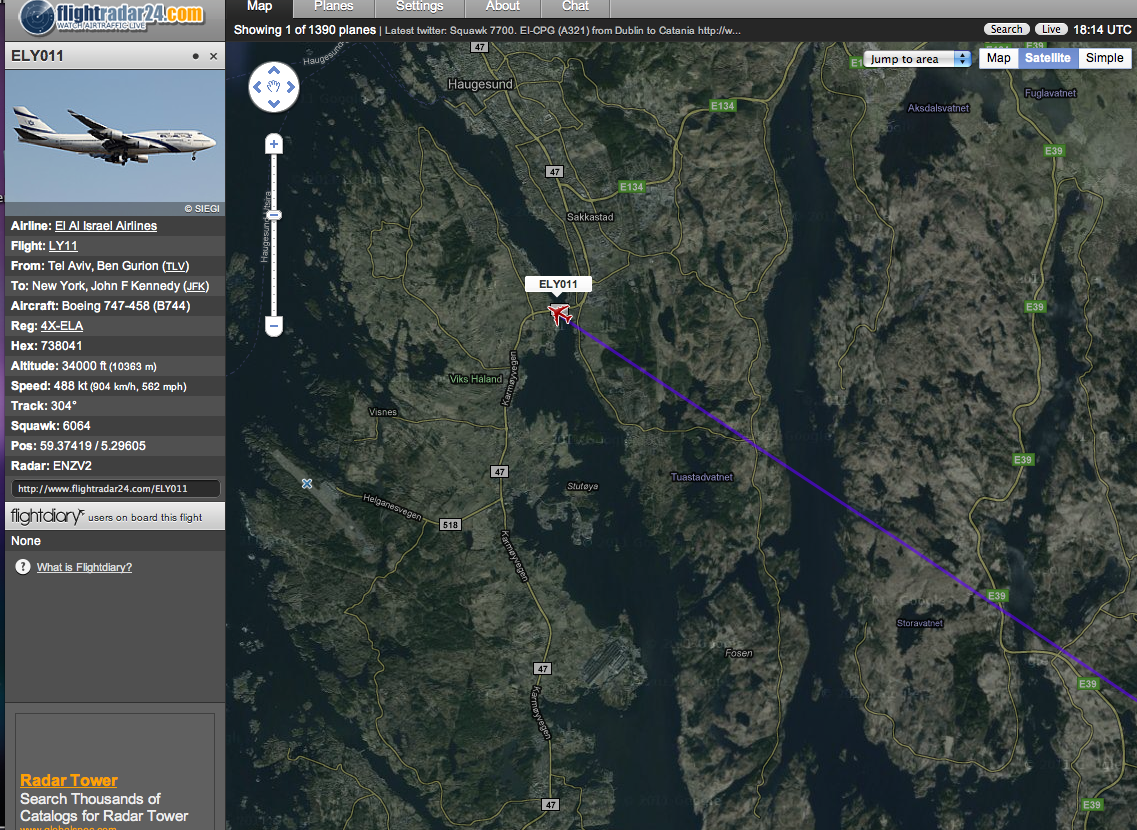Screen dimensions: 1137x830
Task: Switch map view to Map mode
Action: click(999, 58)
